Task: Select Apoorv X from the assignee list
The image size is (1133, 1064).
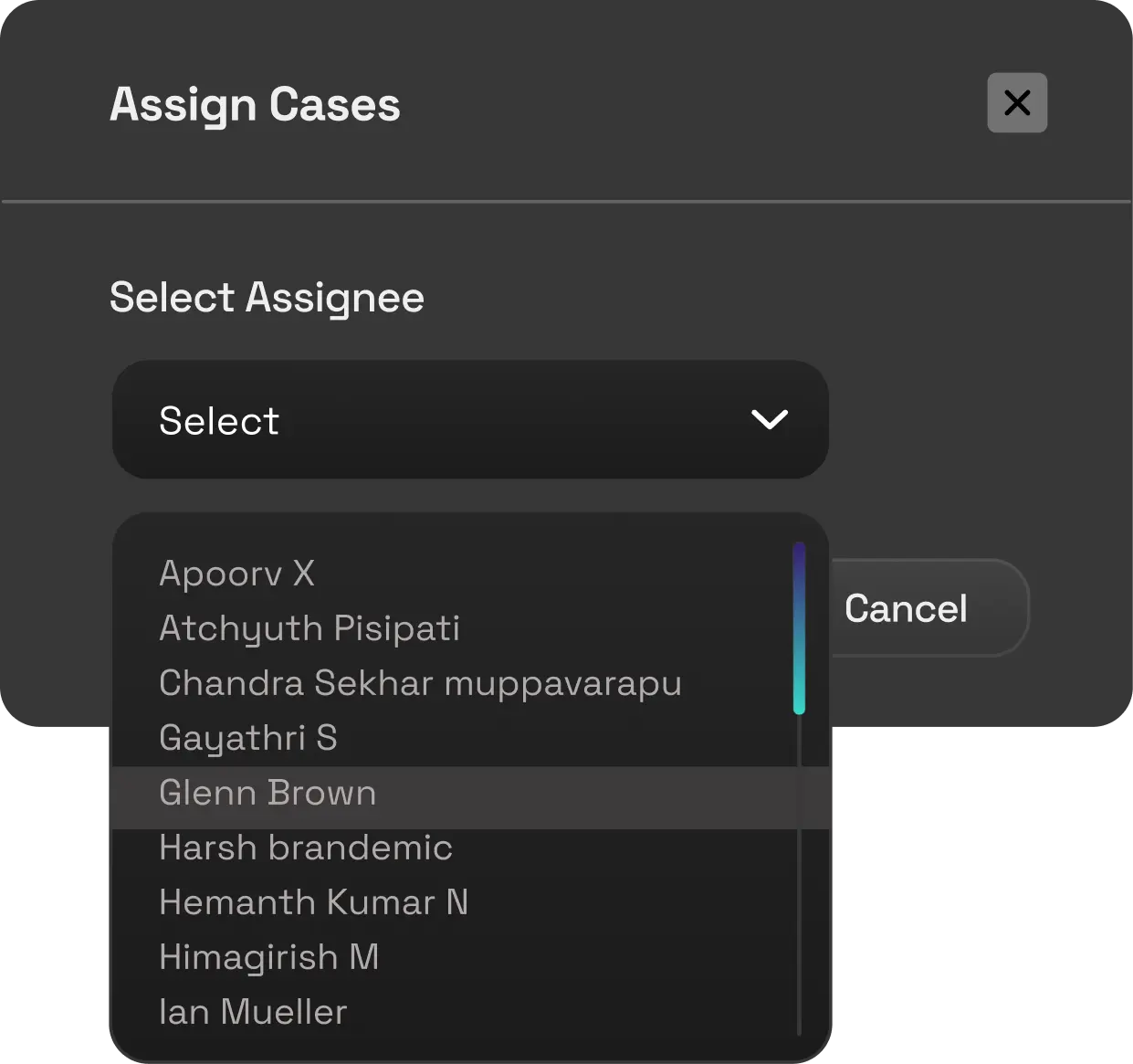Action: pyautogui.click(x=236, y=573)
